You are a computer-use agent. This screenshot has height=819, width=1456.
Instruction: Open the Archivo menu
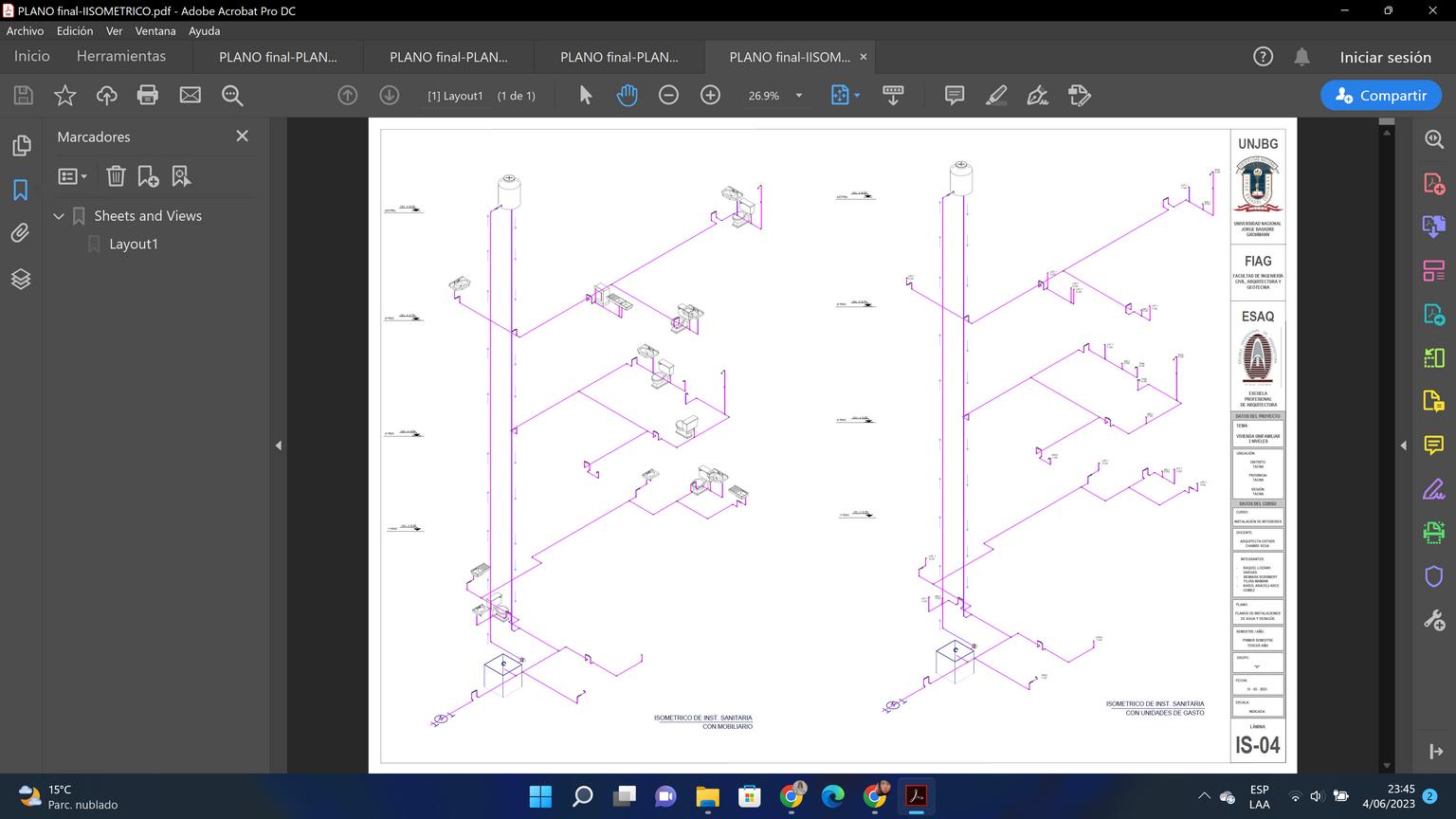[25, 30]
